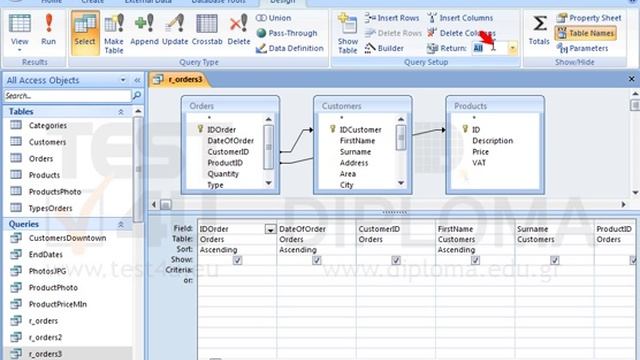The image size is (640, 360).
Task: Click in the navigation Search box
Action: 67,96
